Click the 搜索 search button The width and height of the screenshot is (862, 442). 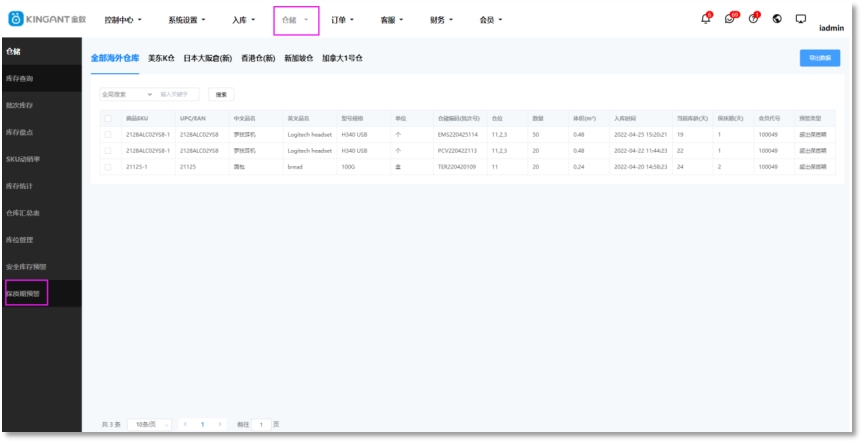pos(222,94)
